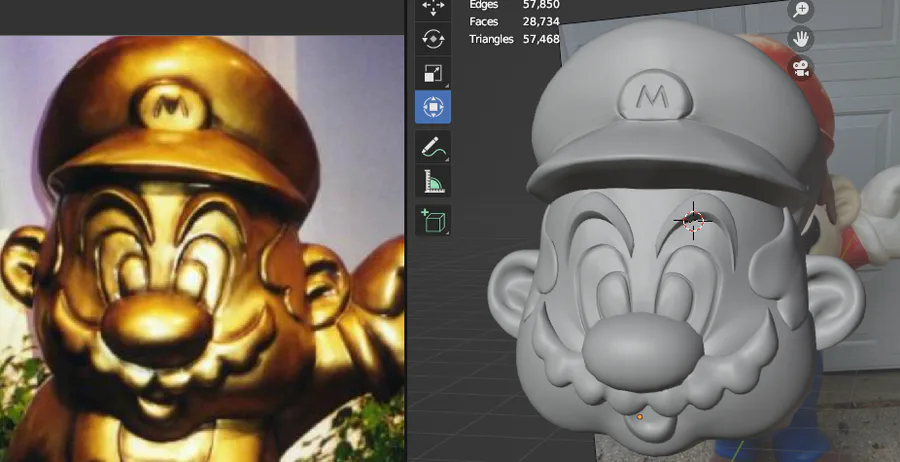Image resolution: width=900 pixels, height=462 pixels.
Task: Click the pan view hand icon
Action: pos(801,39)
